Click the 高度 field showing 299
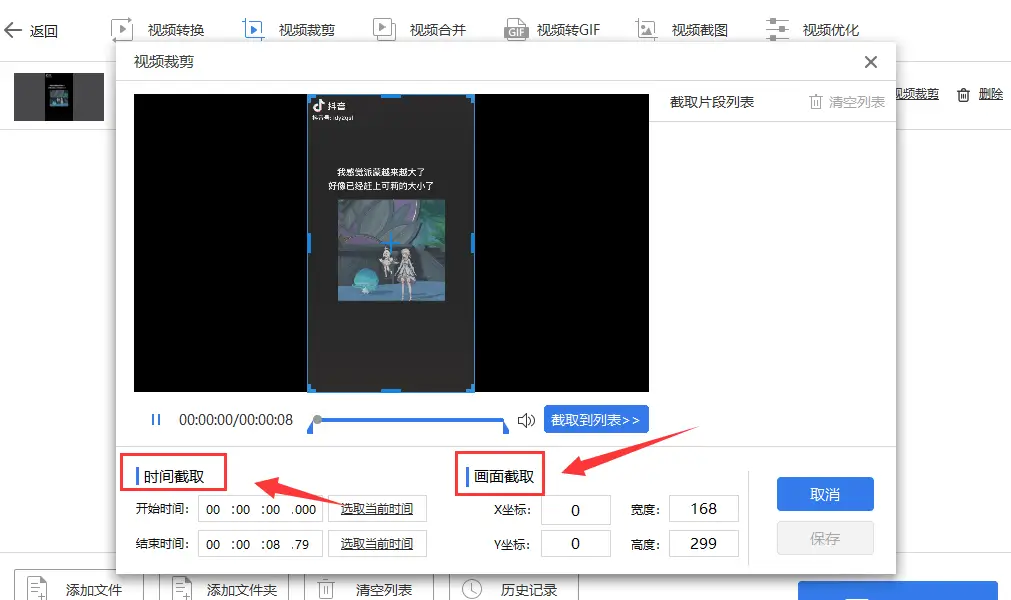Viewport: 1011px width, 600px height. (703, 543)
